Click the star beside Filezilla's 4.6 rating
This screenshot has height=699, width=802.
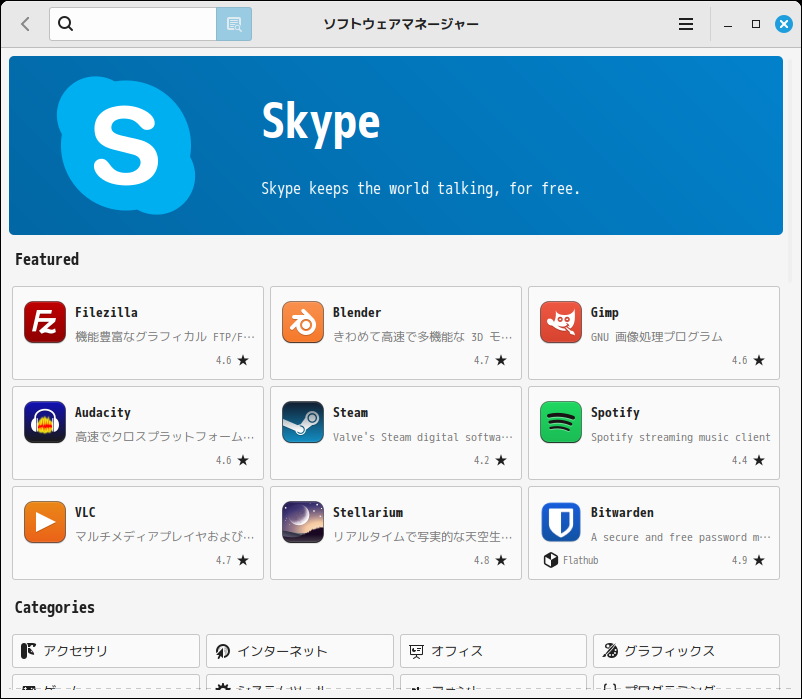(x=243, y=360)
